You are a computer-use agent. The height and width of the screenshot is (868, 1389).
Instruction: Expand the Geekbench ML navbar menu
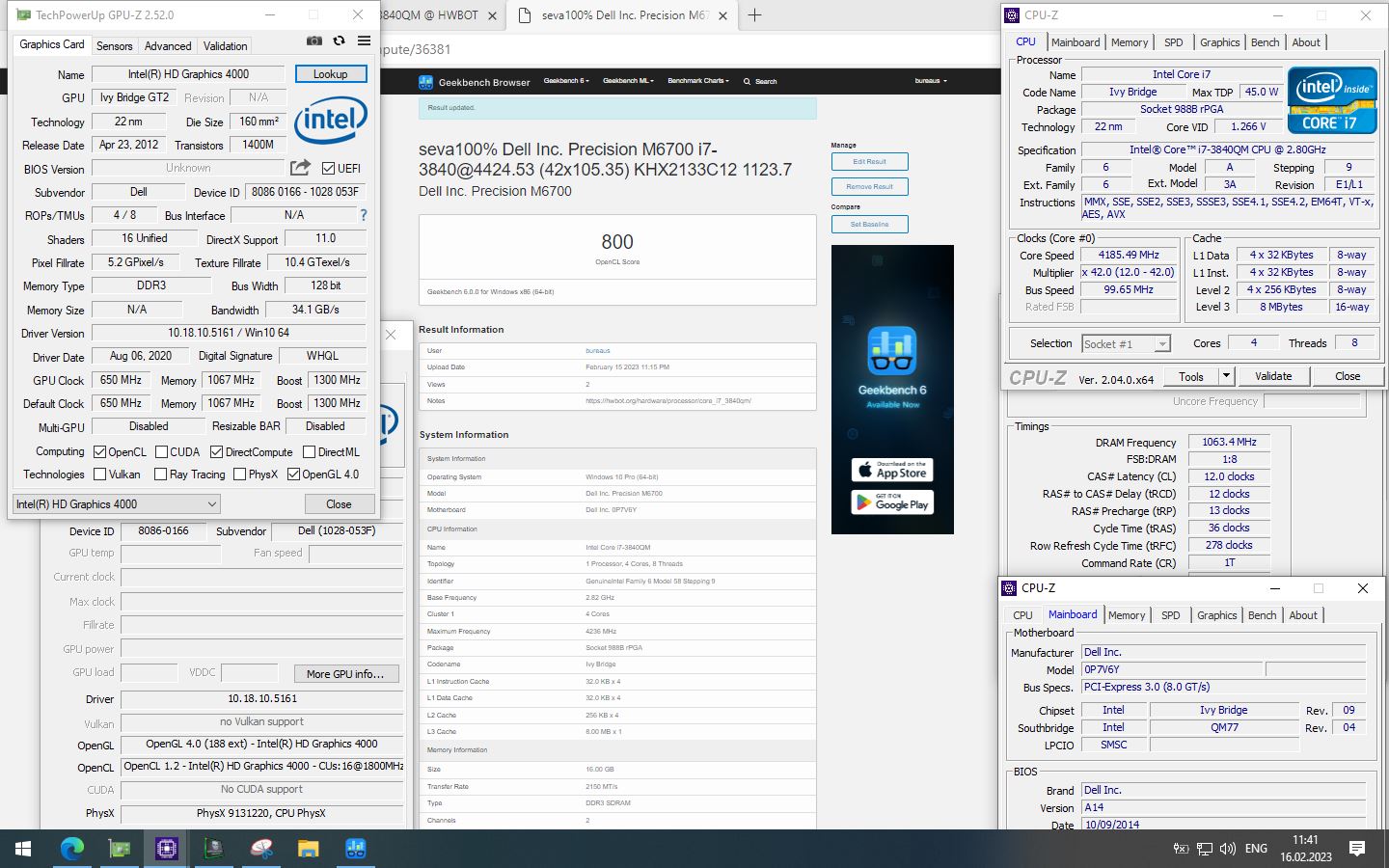tap(628, 81)
